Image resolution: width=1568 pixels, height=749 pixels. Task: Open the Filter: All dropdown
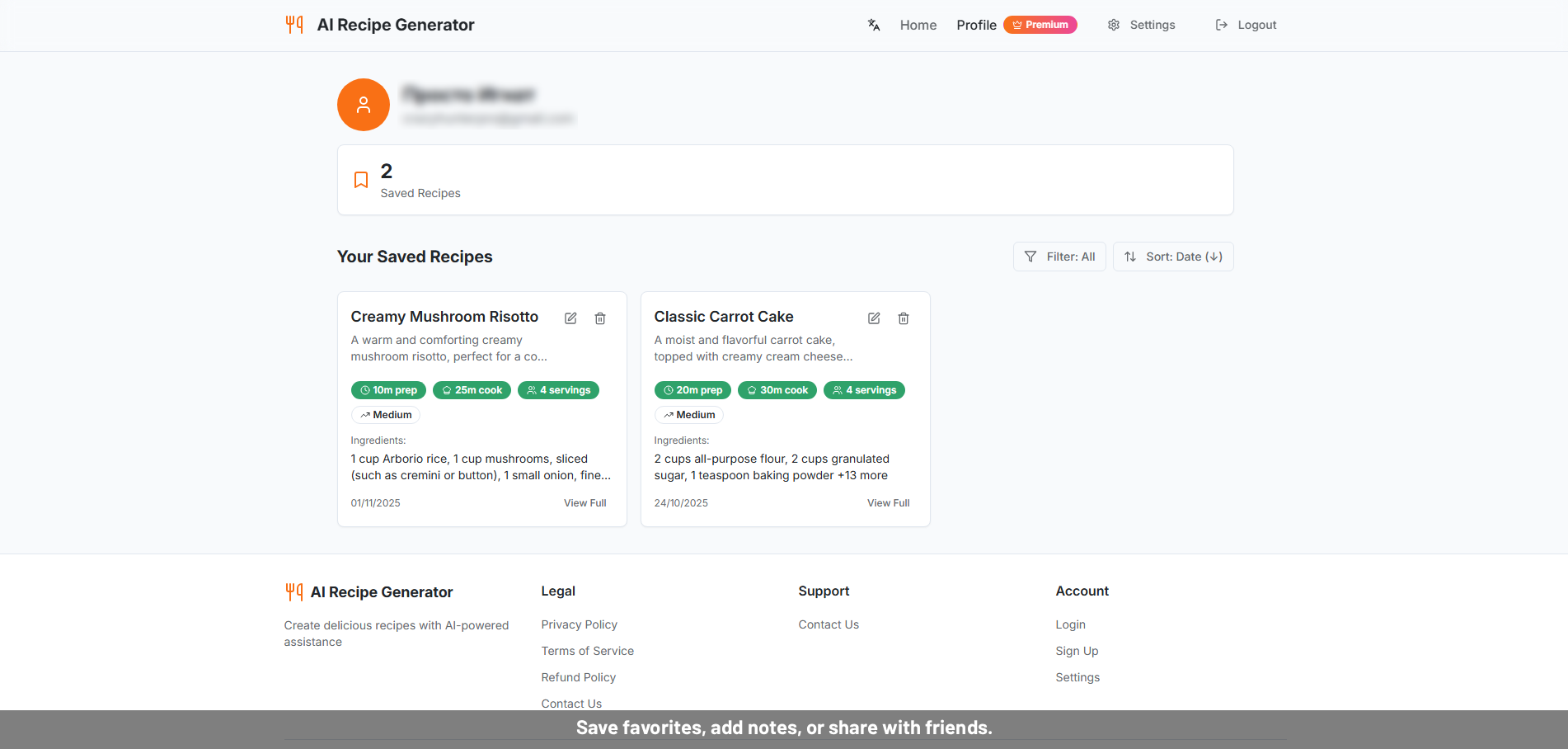(1059, 257)
